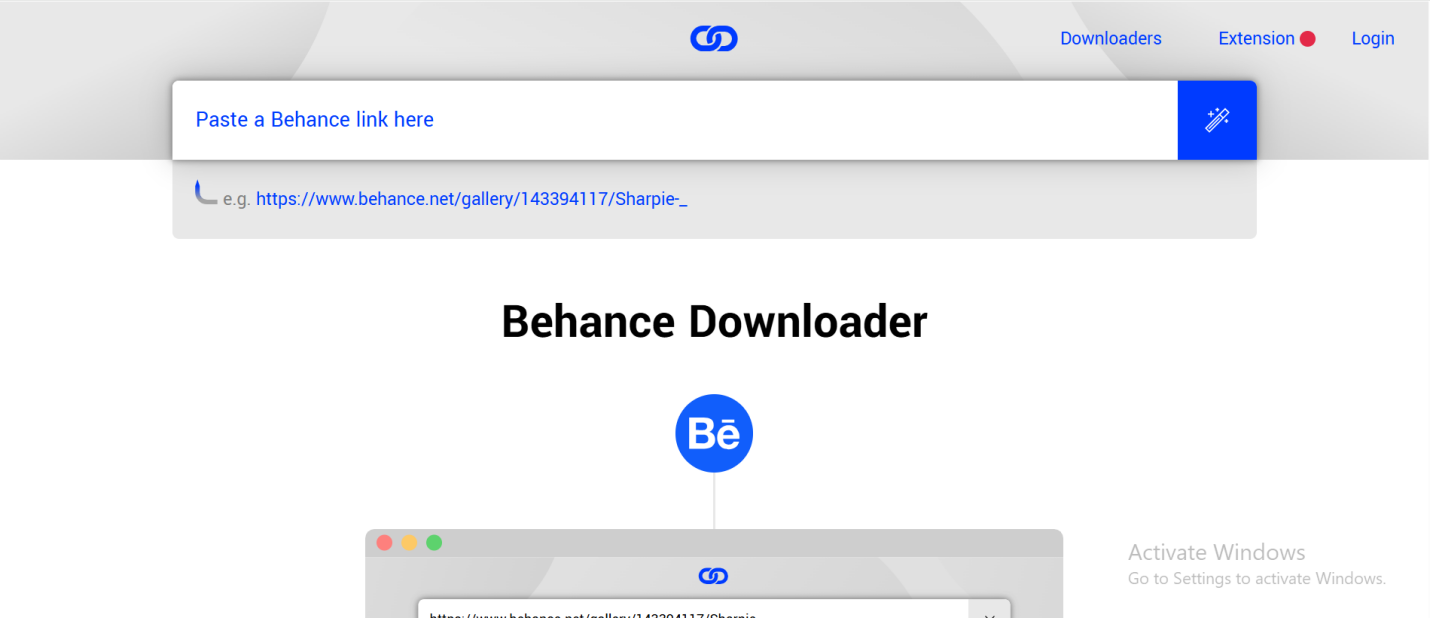Click the red traffic-light dot in the mockup
Viewport: 1430px width, 618px height.
(x=385, y=542)
